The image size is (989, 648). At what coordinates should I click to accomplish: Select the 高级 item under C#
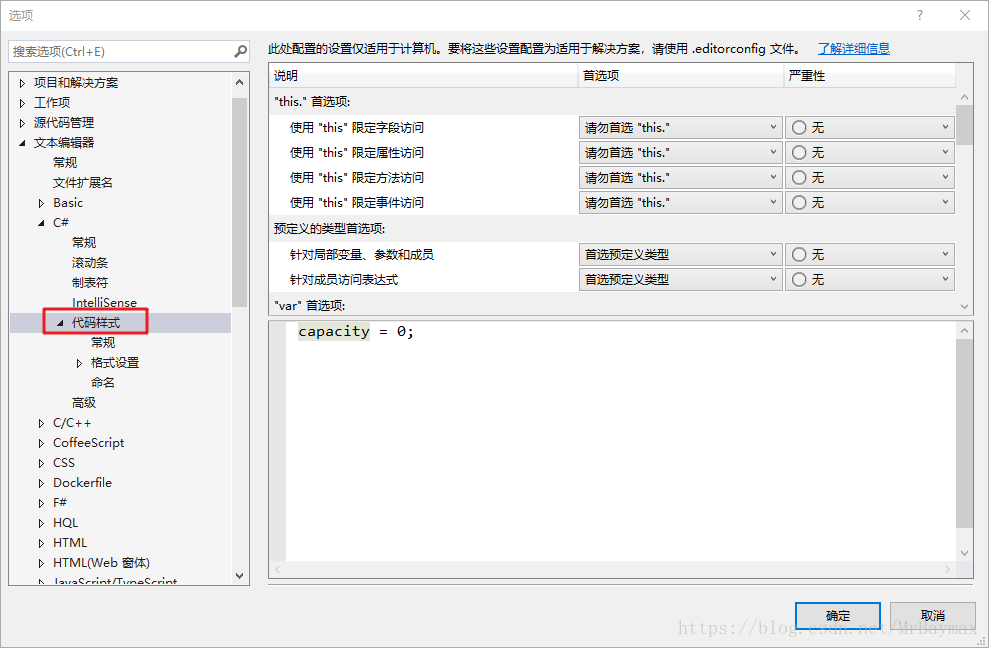(x=84, y=403)
